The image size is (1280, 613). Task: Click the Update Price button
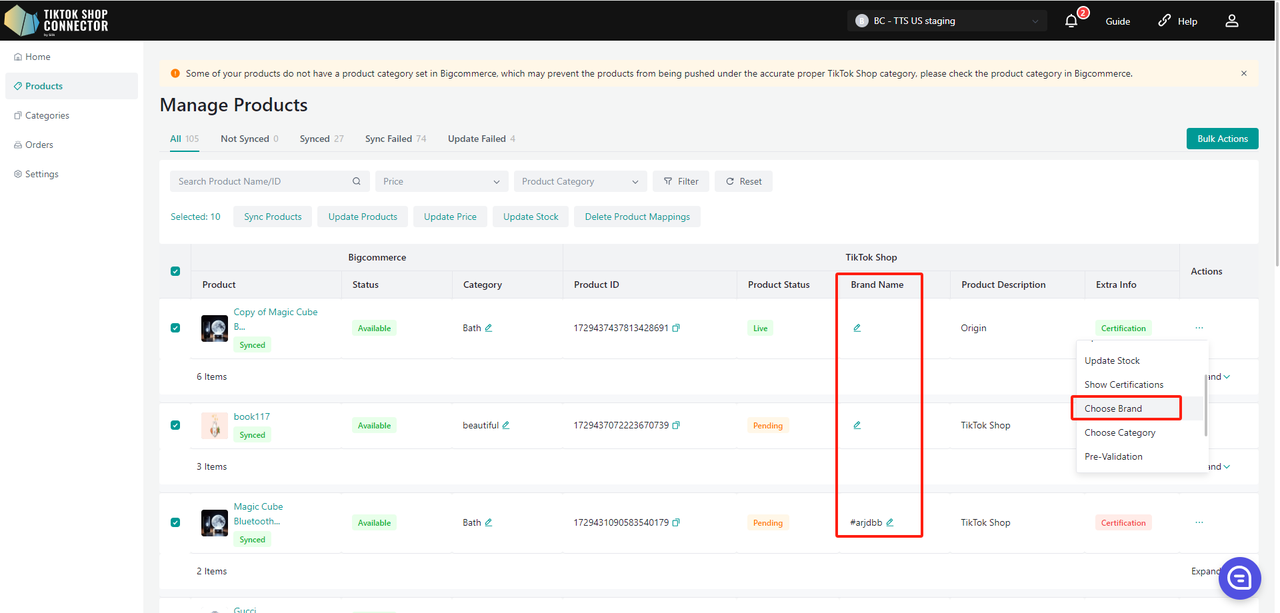click(x=450, y=217)
